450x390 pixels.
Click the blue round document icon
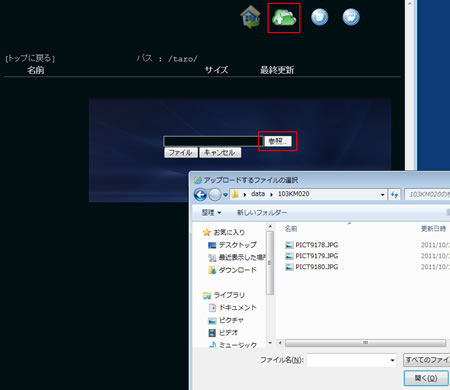click(319, 17)
